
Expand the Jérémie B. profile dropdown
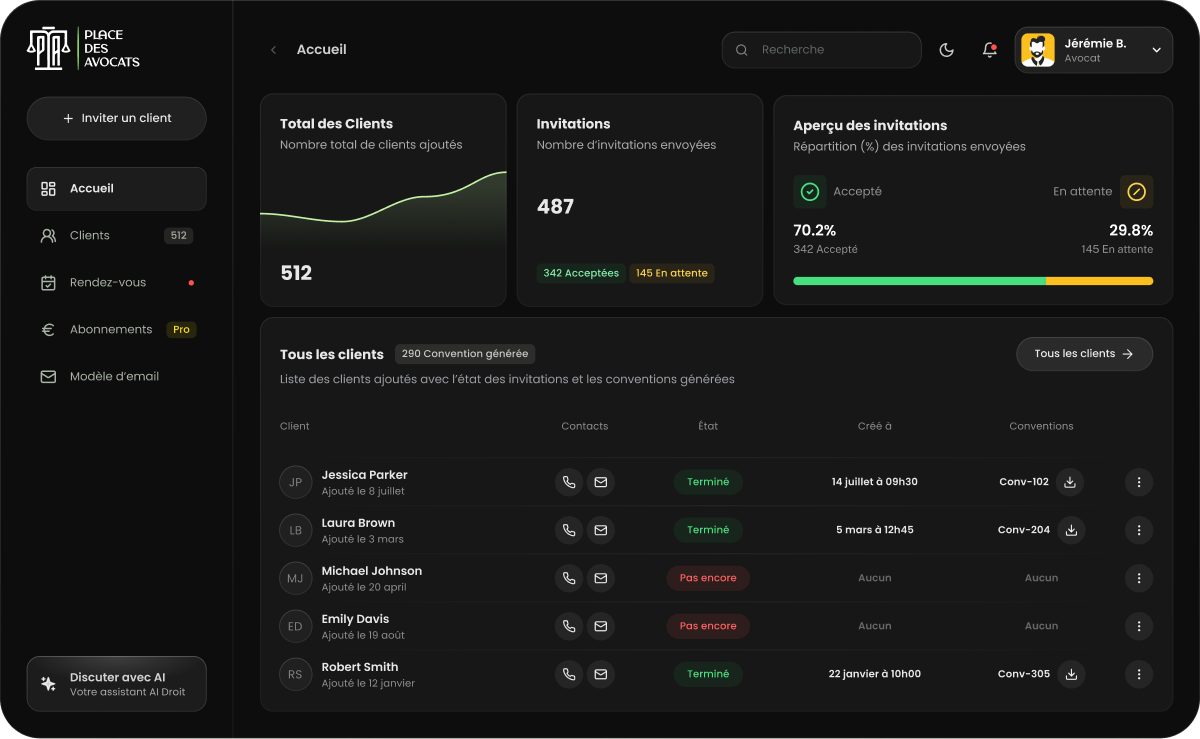1156,50
